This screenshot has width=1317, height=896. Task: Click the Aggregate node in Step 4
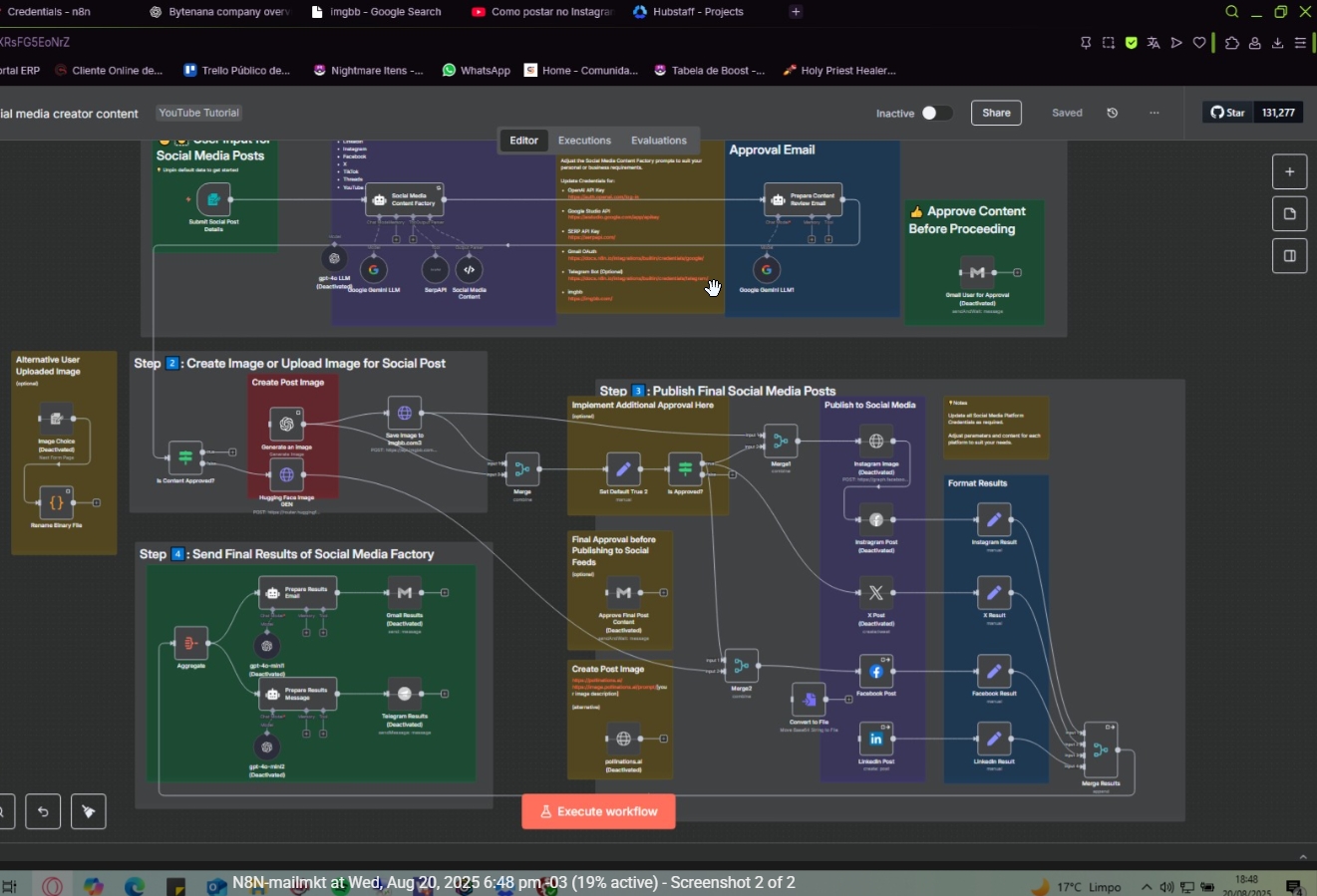(x=190, y=644)
